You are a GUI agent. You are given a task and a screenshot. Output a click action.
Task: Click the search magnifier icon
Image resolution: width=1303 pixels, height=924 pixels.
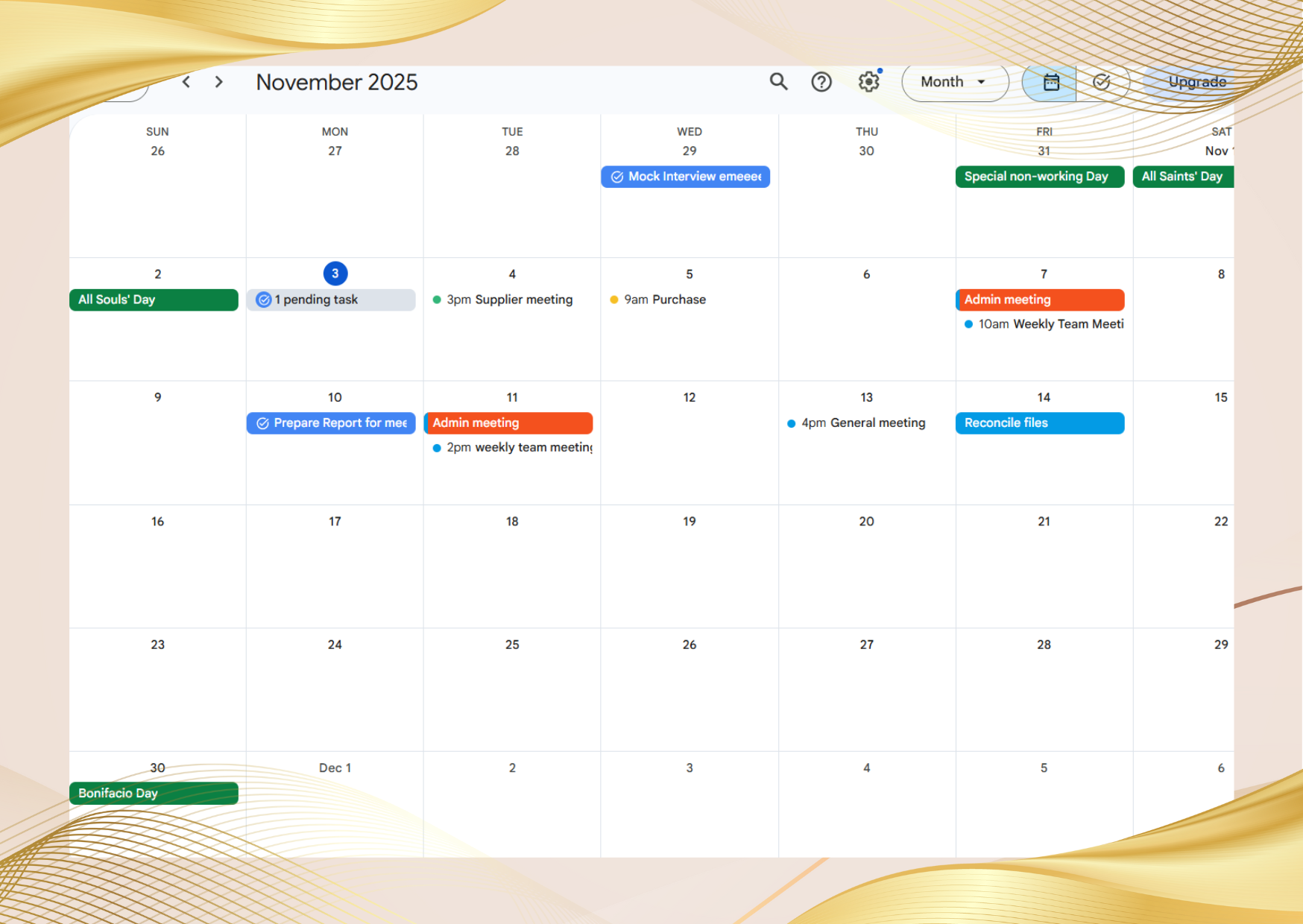click(778, 82)
